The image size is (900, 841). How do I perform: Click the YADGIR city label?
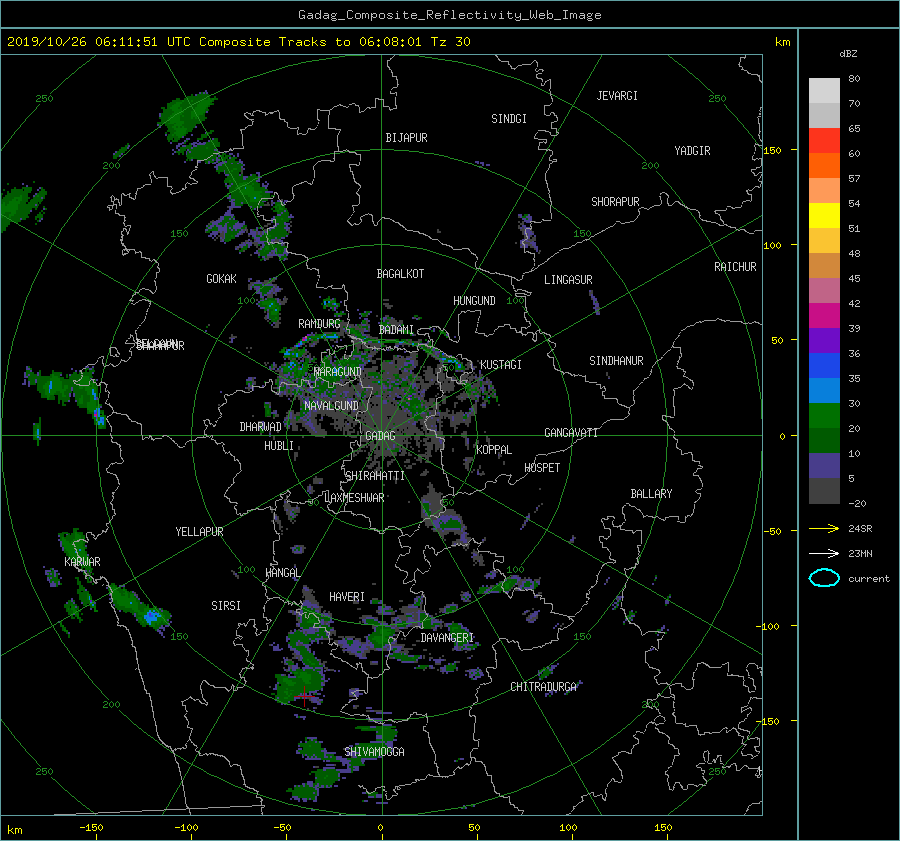(x=692, y=150)
